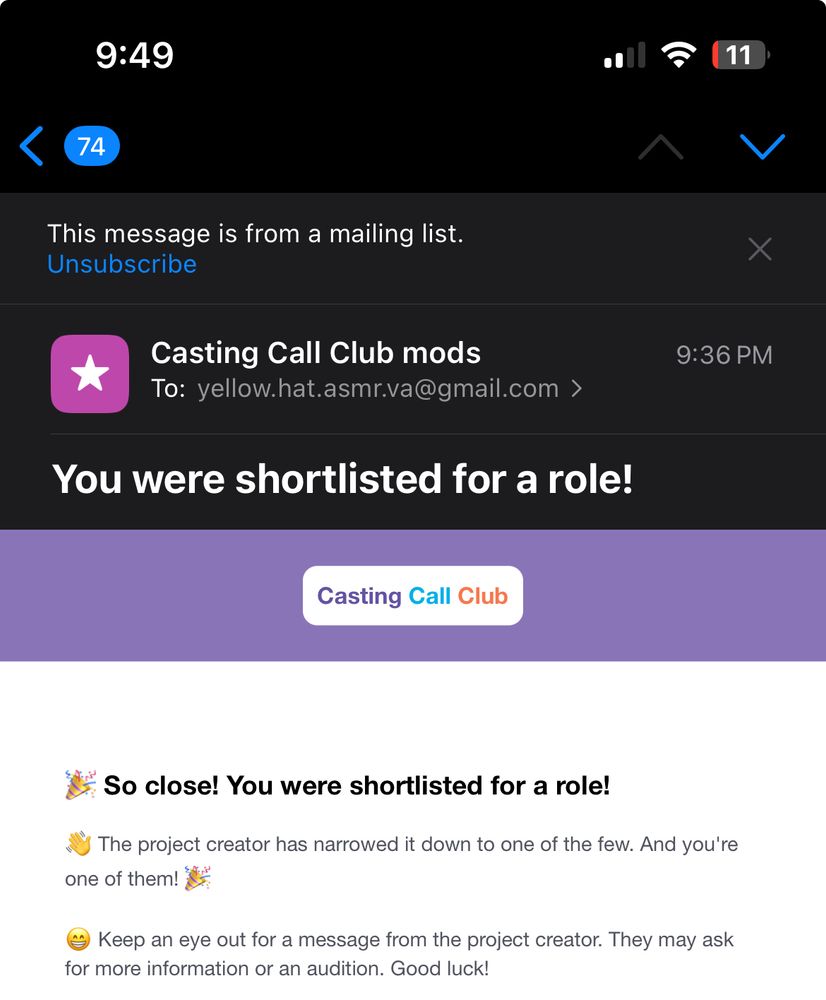Tap the battery indicator showing 11
Image resolution: width=826 pixels, height=1000 pixels.
pos(739,55)
